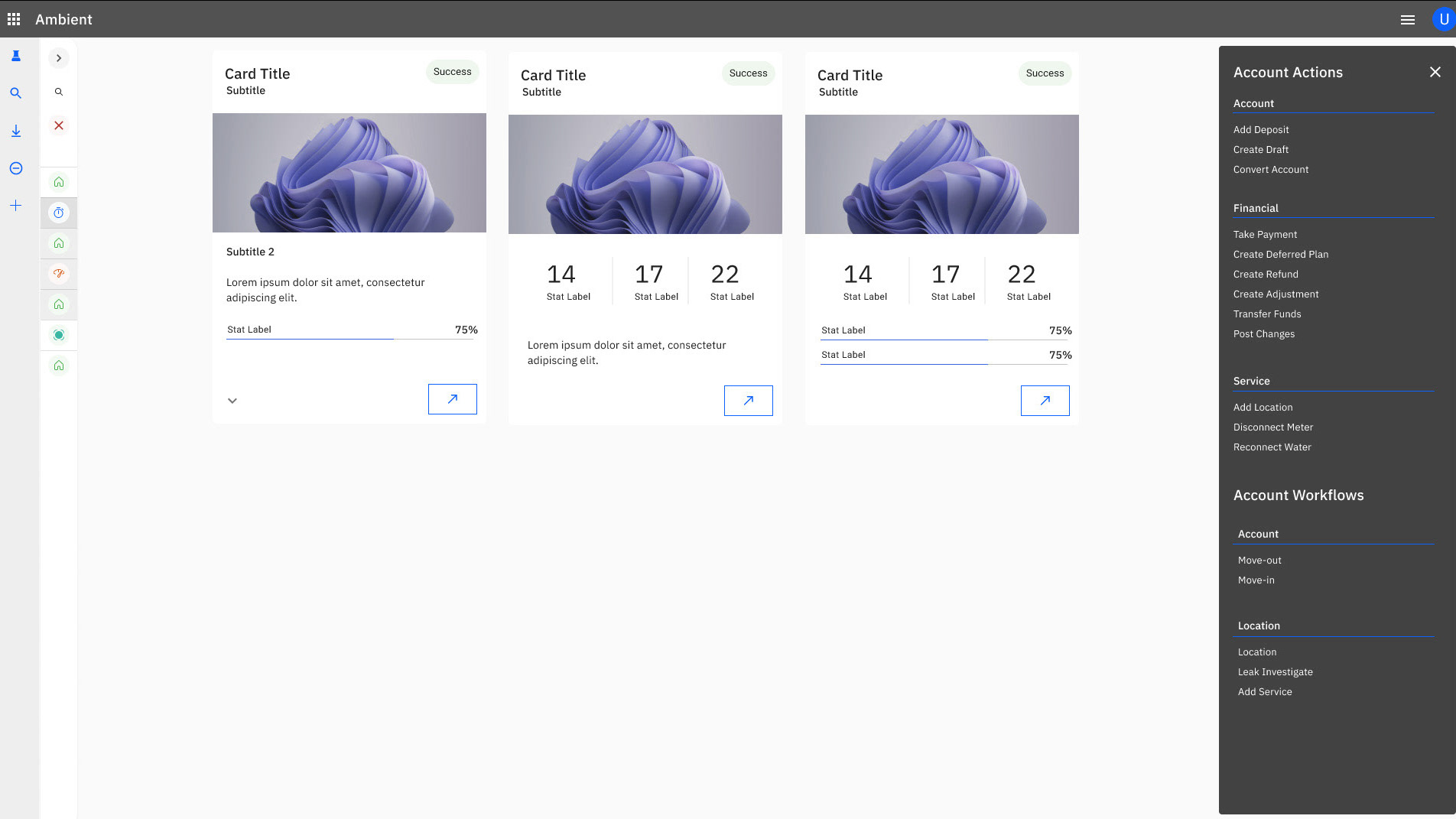The width and height of the screenshot is (1456, 819).
Task: Select Create Deferred Plan
Action: point(1281,255)
